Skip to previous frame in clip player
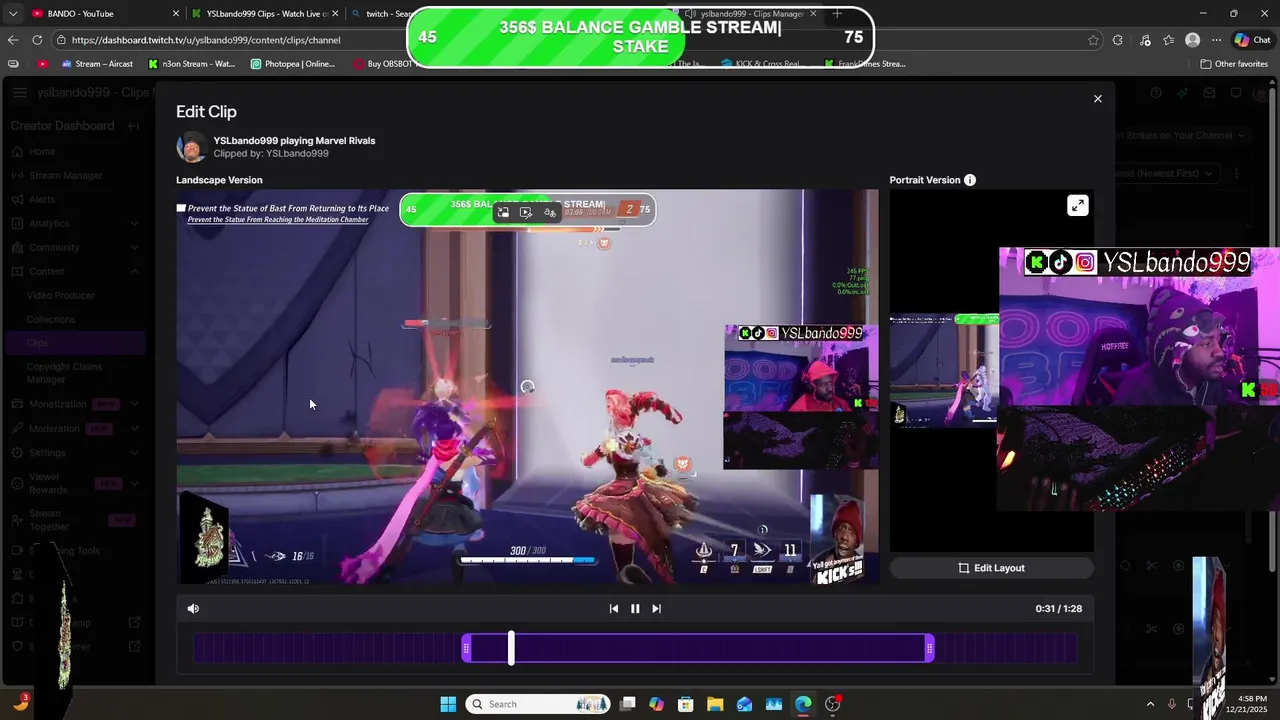 [614, 608]
